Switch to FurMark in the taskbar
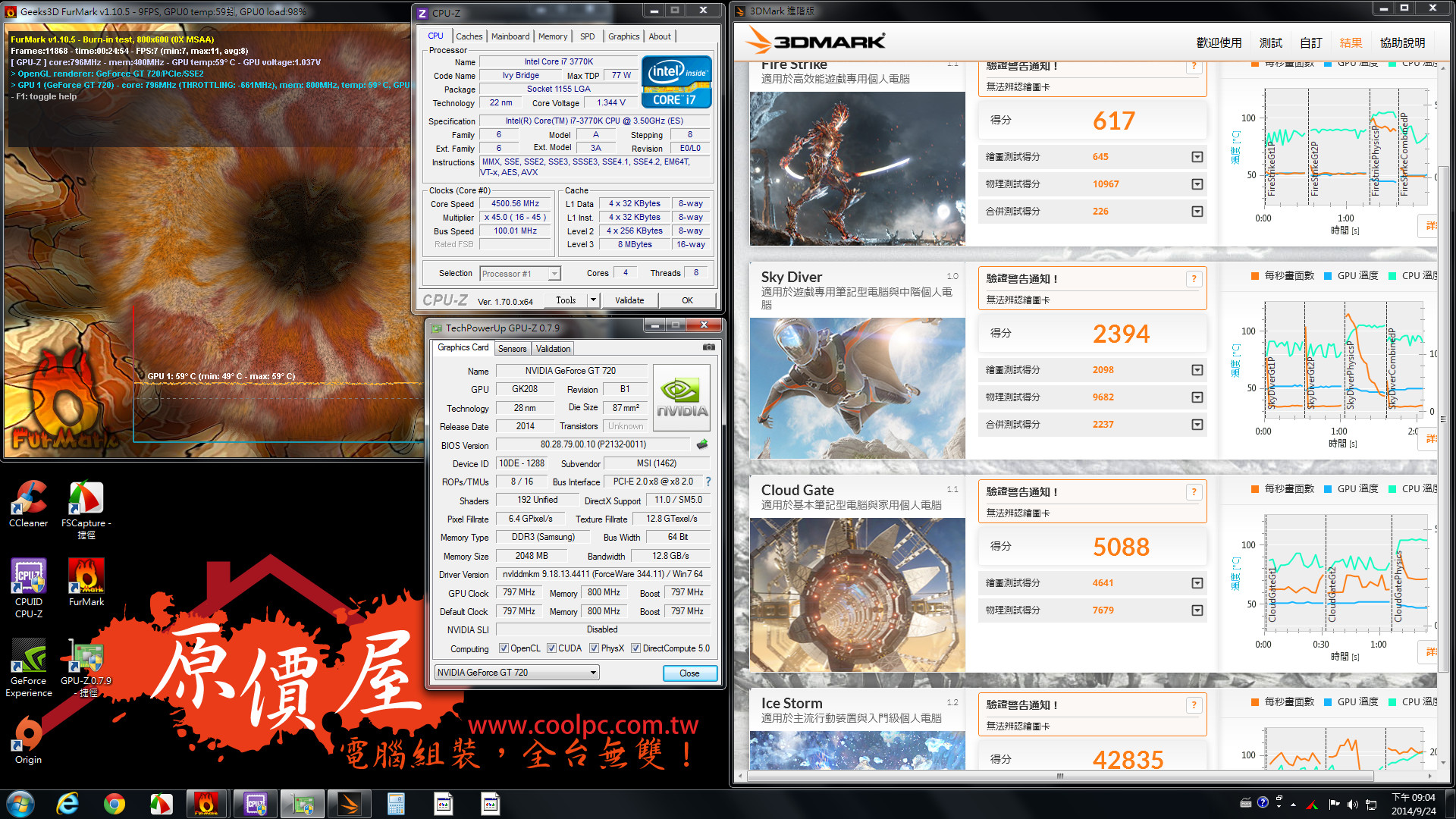This screenshot has width=1456, height=819. pos(206,804)
